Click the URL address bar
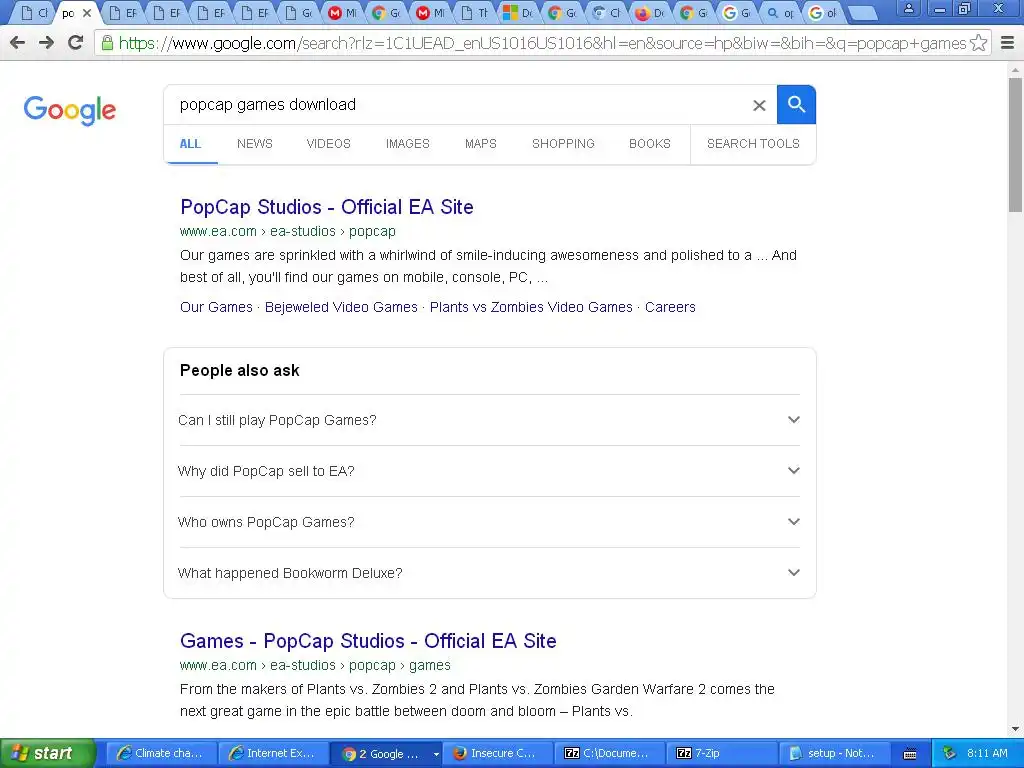The image size is (1024, 768). 542,43
